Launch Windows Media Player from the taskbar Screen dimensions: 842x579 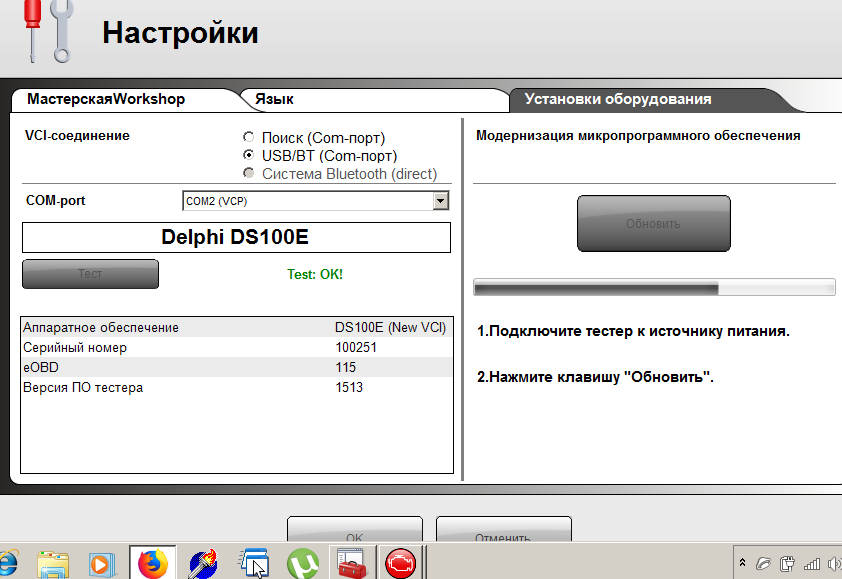(x=101, y=564)
